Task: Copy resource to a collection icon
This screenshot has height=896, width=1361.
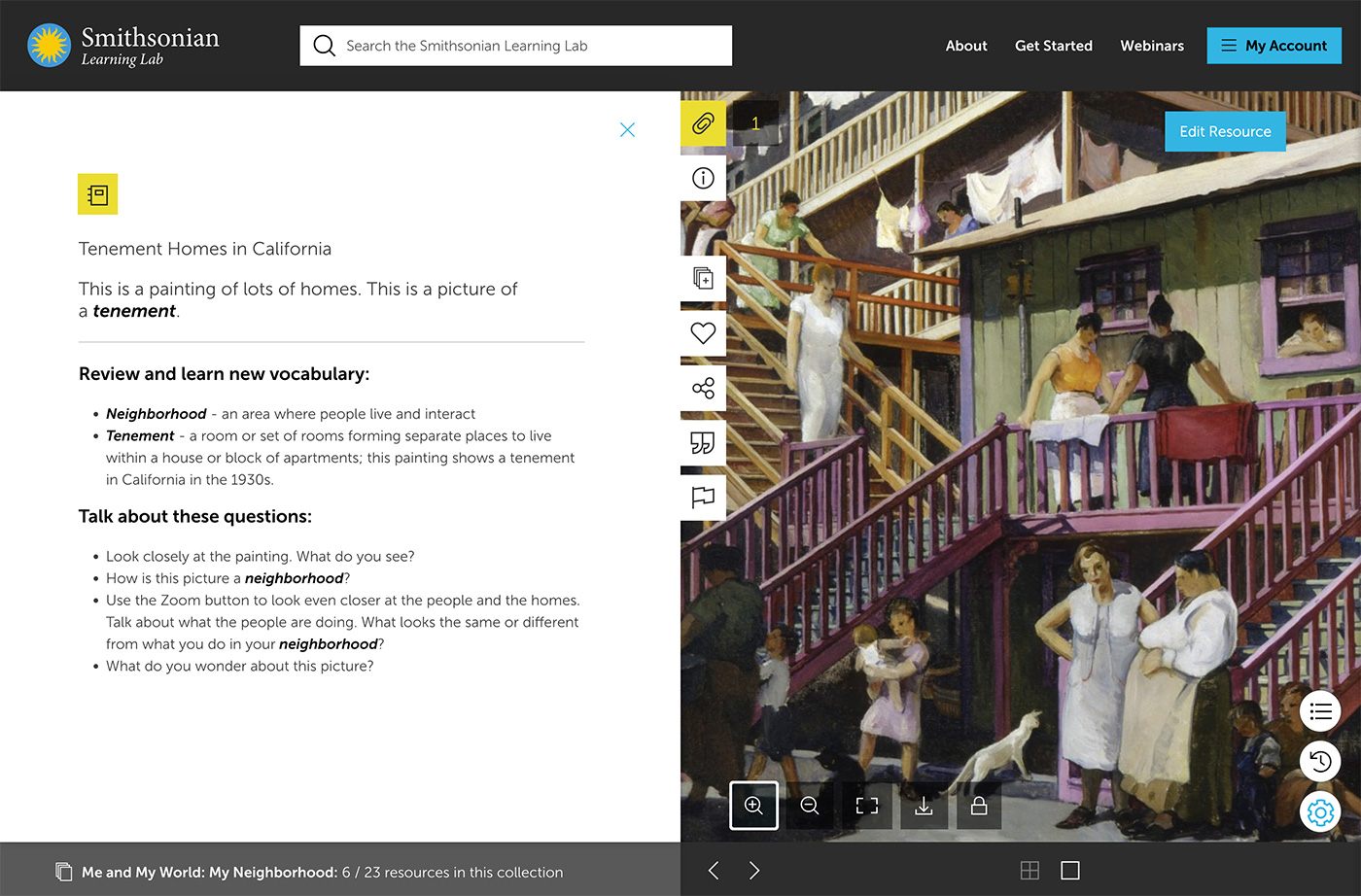Action: click(x=703, y=279)
